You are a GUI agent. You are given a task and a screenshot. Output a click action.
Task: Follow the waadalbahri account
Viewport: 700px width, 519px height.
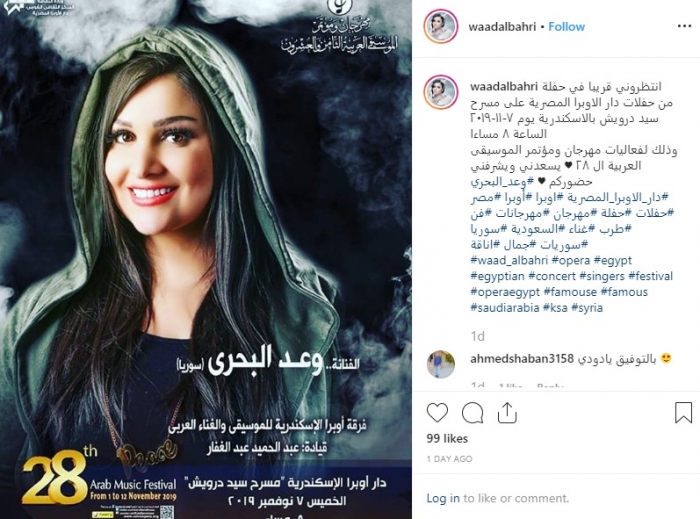click(x=567, y=26)
